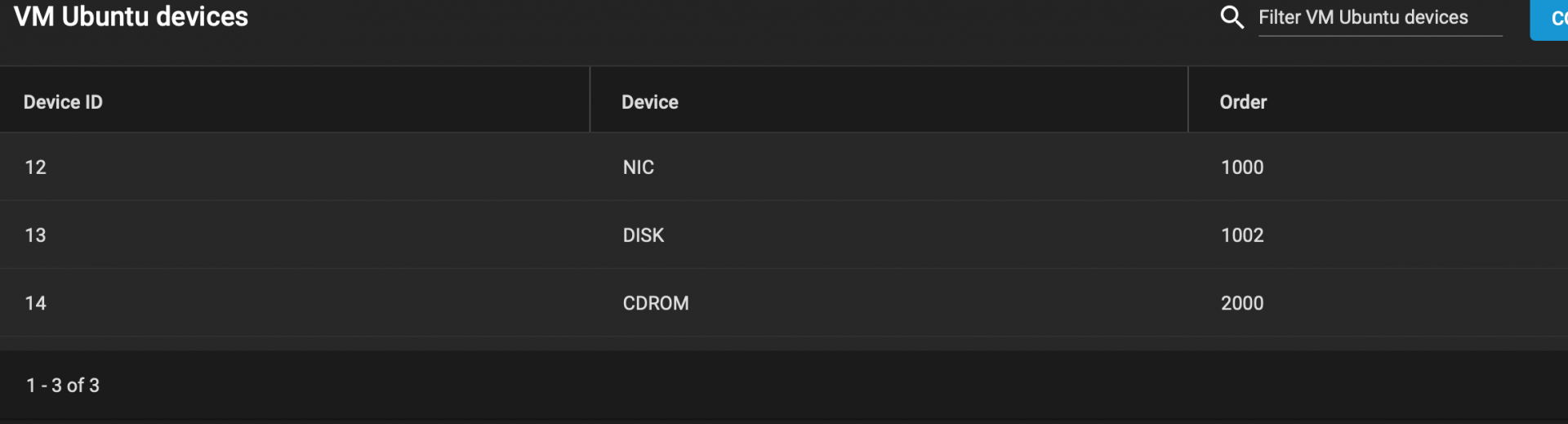The image size is (1568, 424).
Task: Click divider between Device ID and Device headers
Action: point(590,100)
